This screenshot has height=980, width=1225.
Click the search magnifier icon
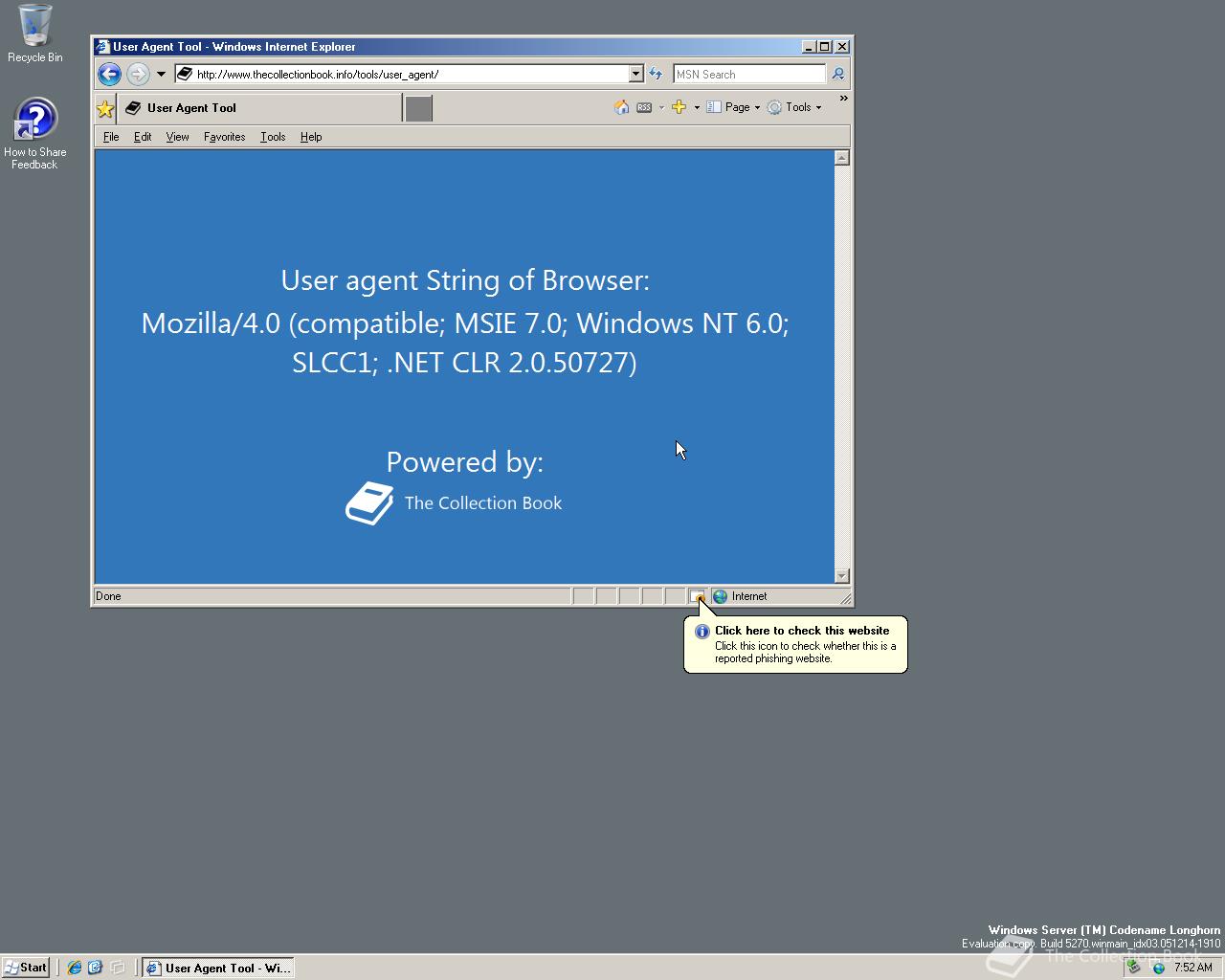point(837,74)
